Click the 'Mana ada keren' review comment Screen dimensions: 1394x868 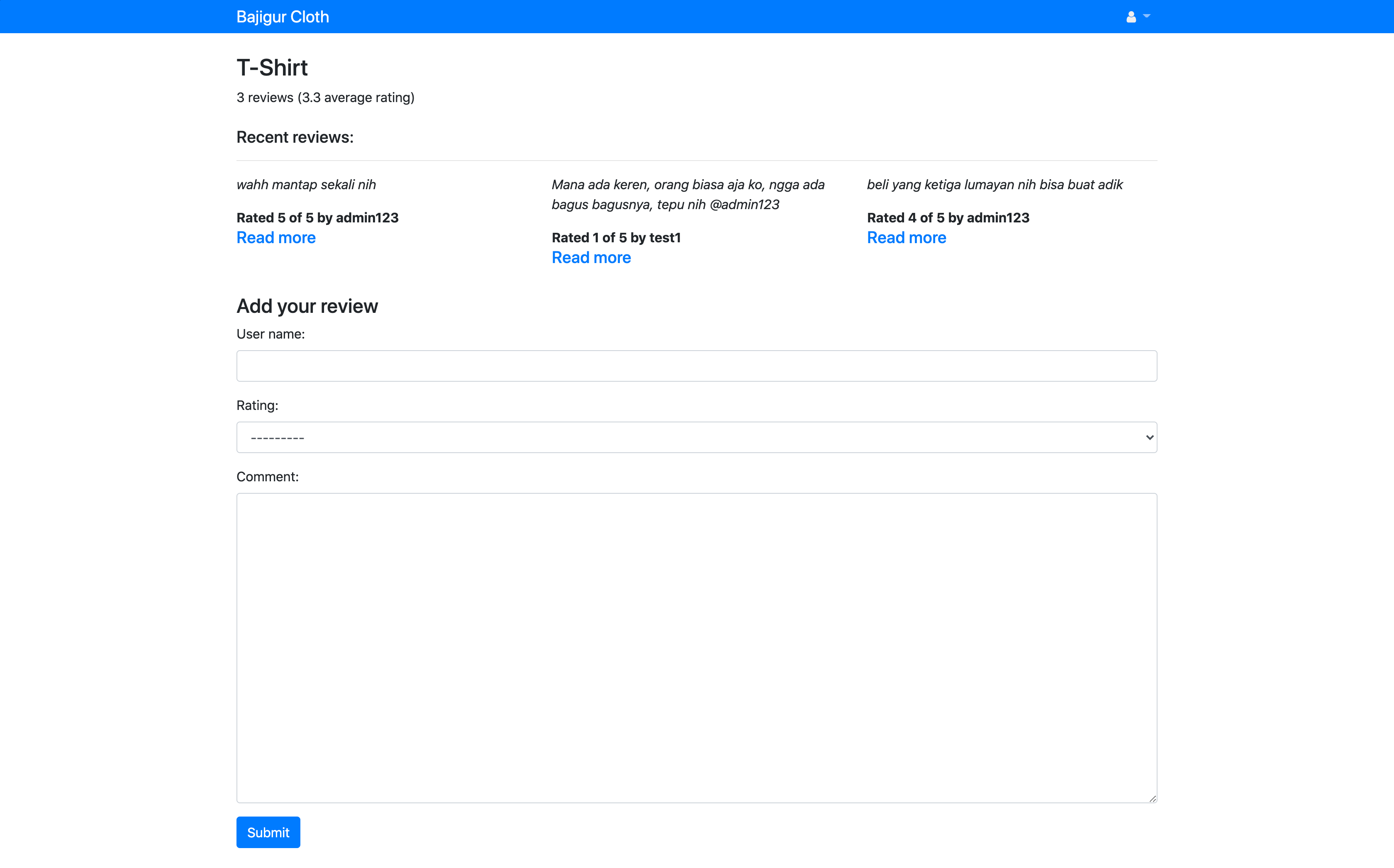click(687, 195)
